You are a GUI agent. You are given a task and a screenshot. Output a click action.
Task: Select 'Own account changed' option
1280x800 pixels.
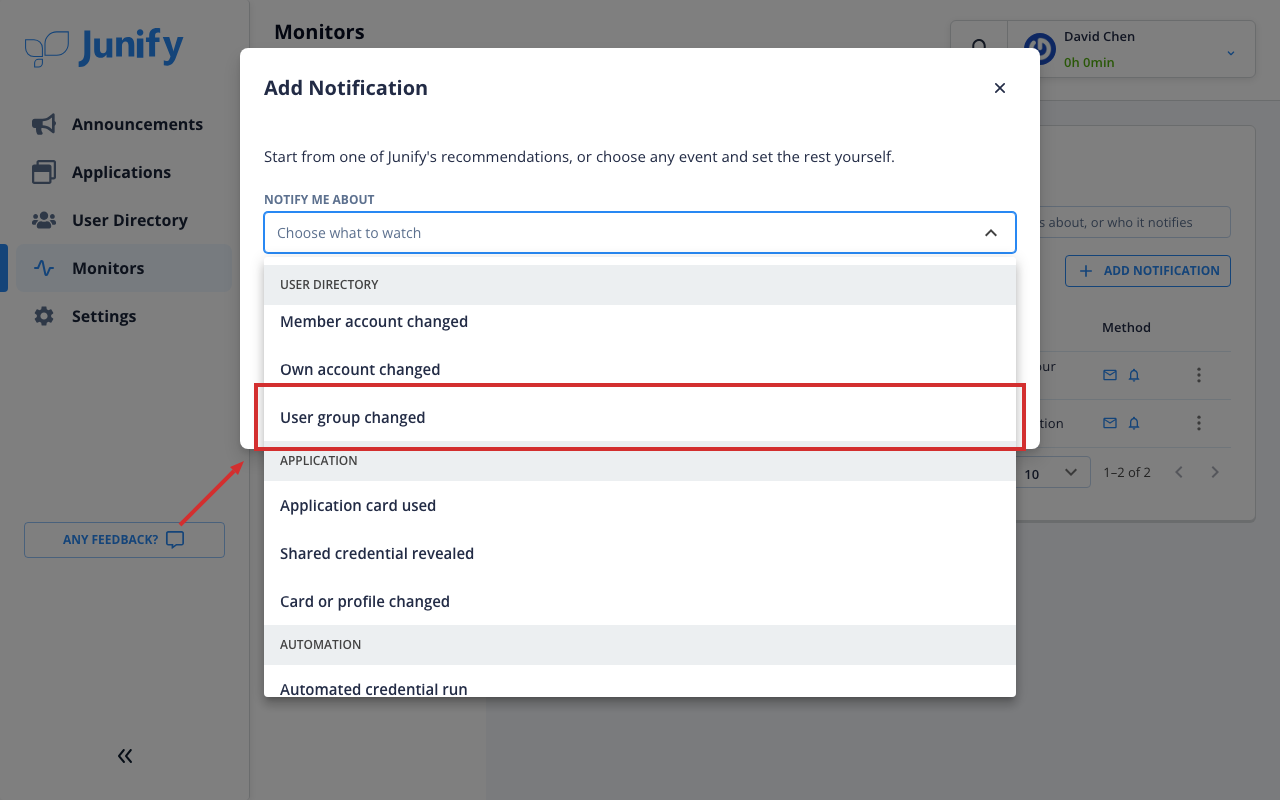point(640,369)
